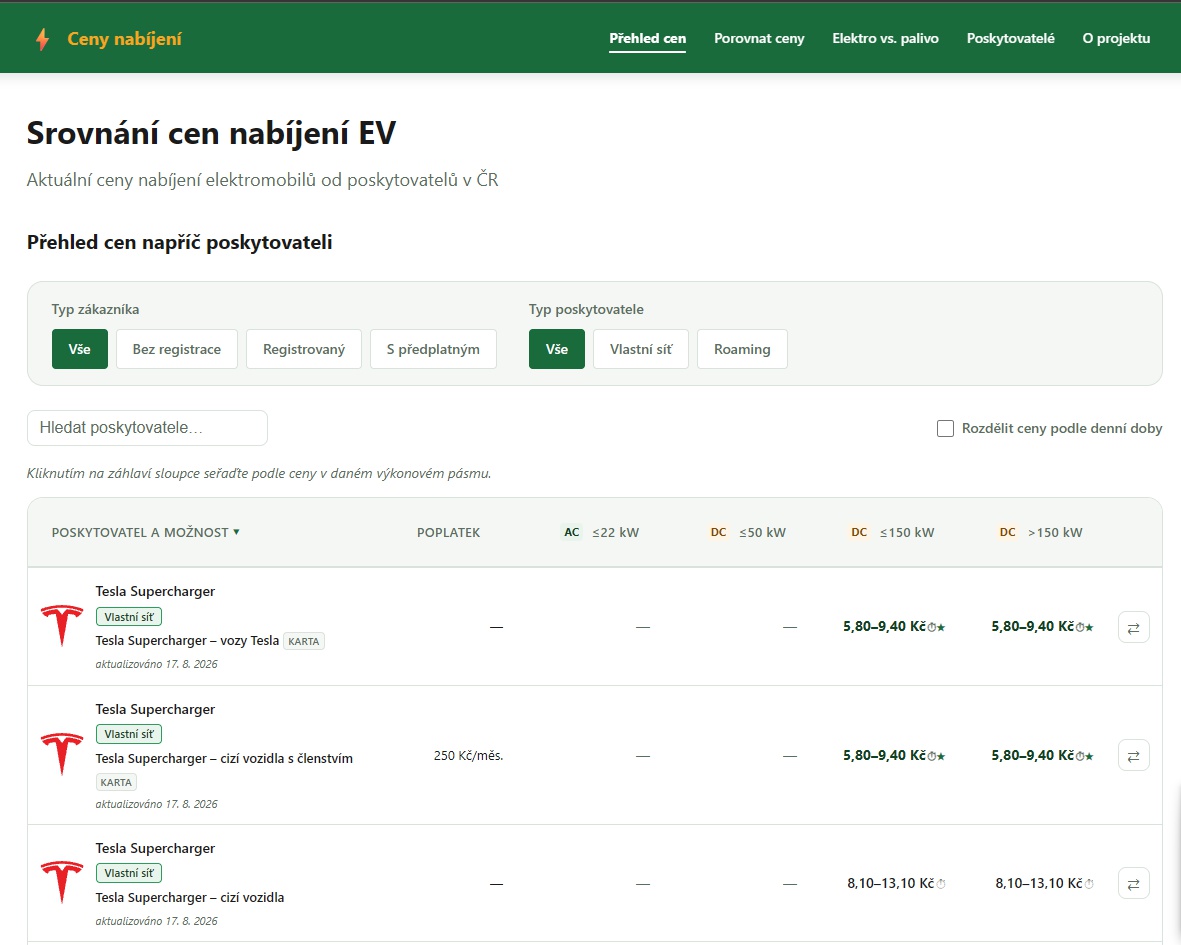
Task: Sort by DC ≤150 kW column
Action: [x=892, y=532]
